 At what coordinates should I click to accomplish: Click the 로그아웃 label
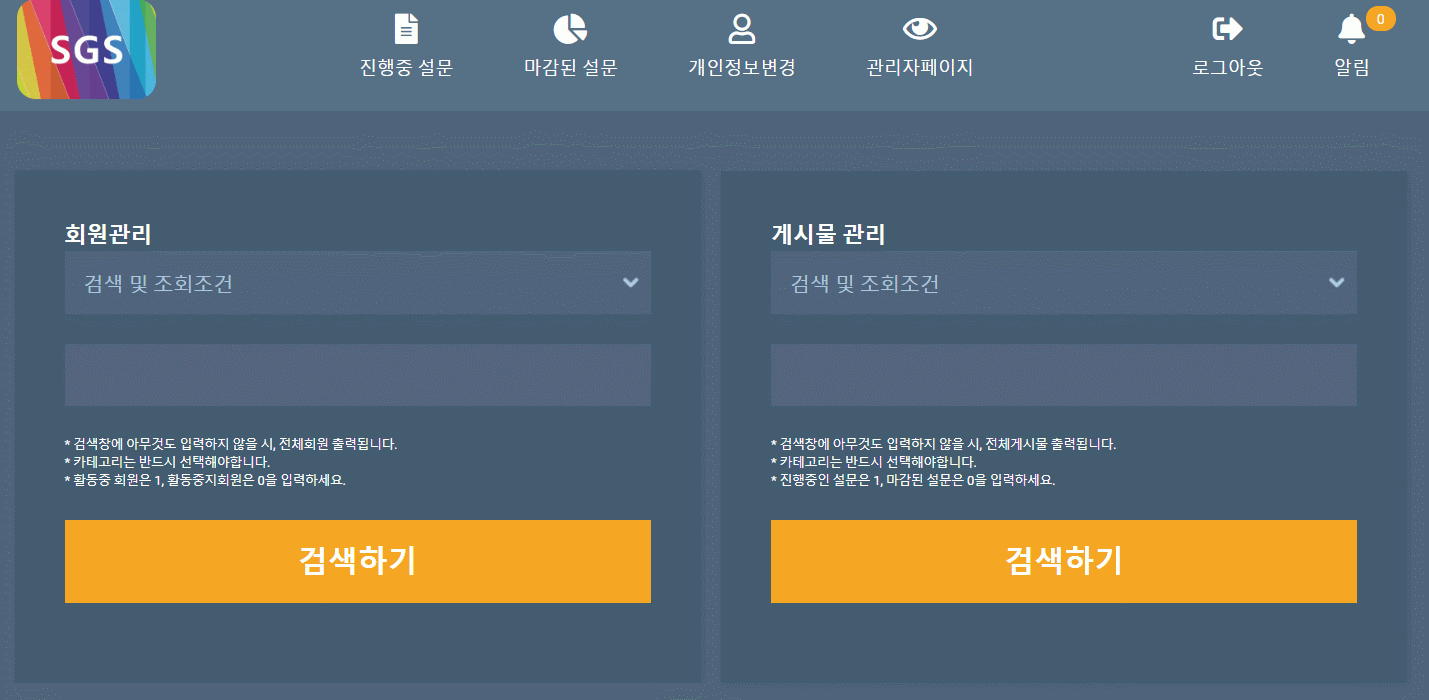pos(1227,68)
